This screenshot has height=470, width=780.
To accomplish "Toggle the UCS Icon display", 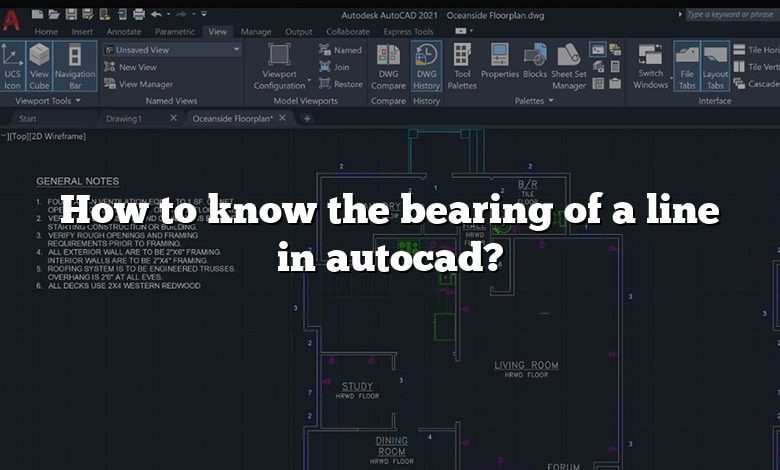I will [13, 65].
